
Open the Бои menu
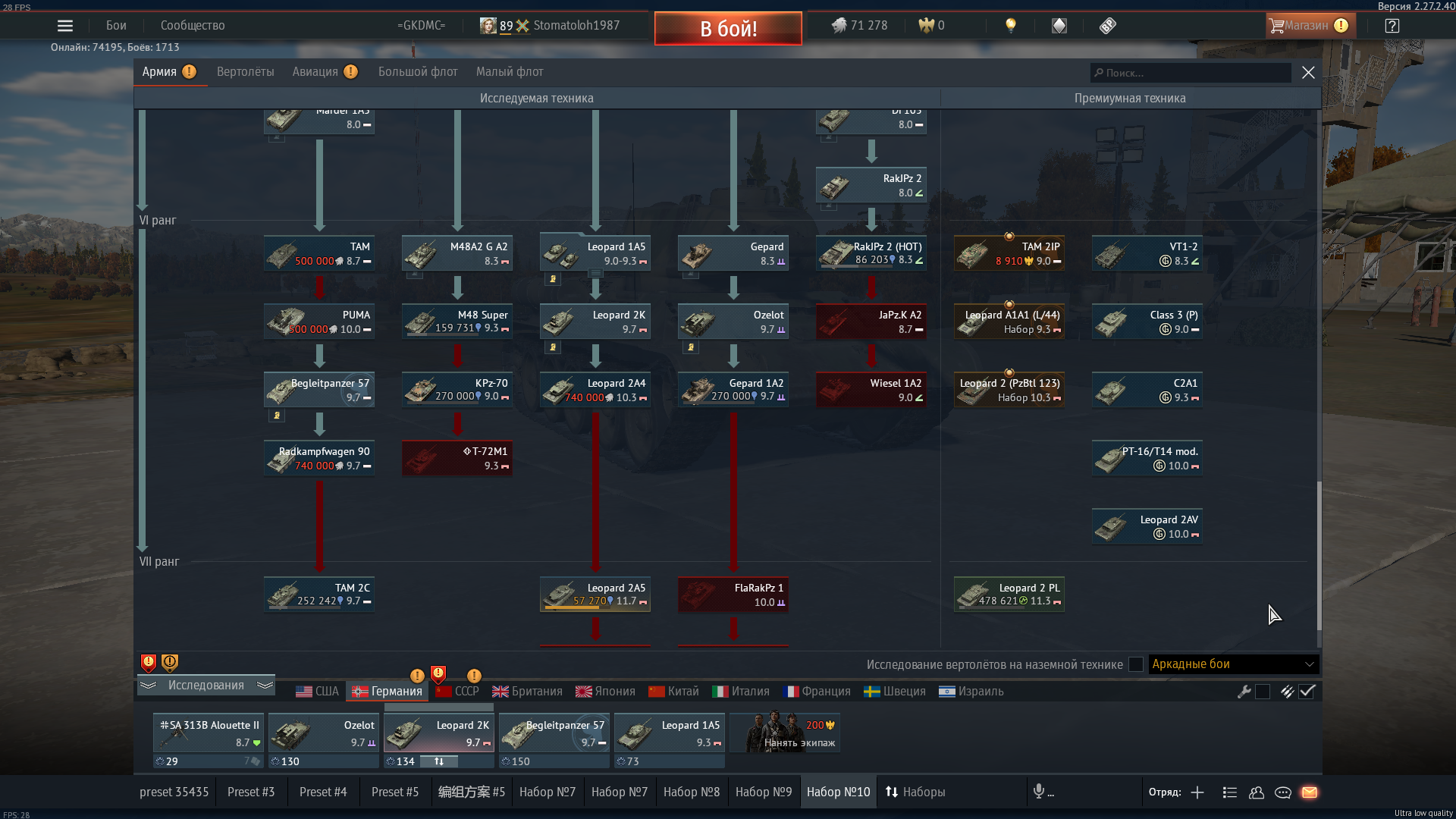pos(116,26)
